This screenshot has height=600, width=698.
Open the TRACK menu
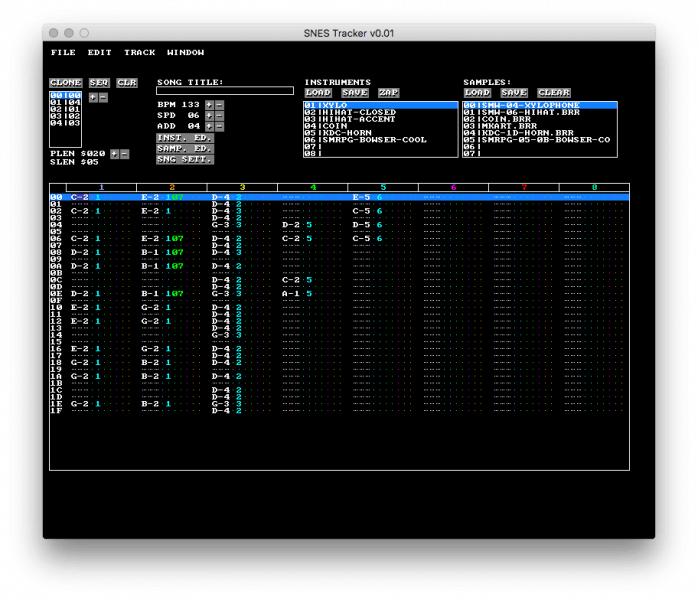pos(140,53)
